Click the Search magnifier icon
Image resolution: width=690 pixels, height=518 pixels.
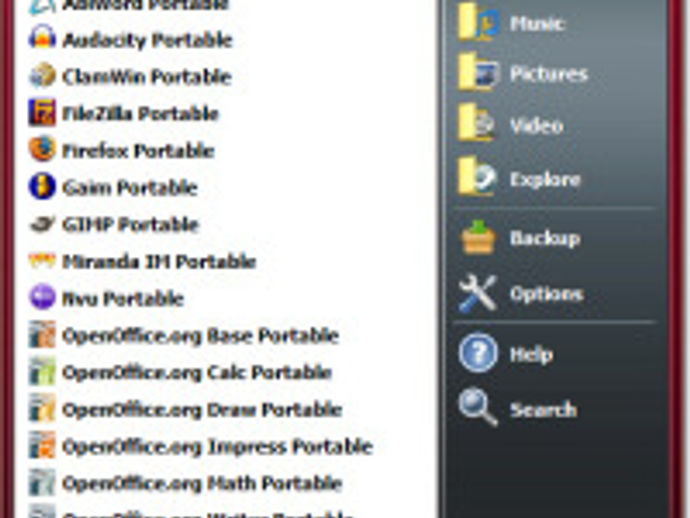point(478,407)
